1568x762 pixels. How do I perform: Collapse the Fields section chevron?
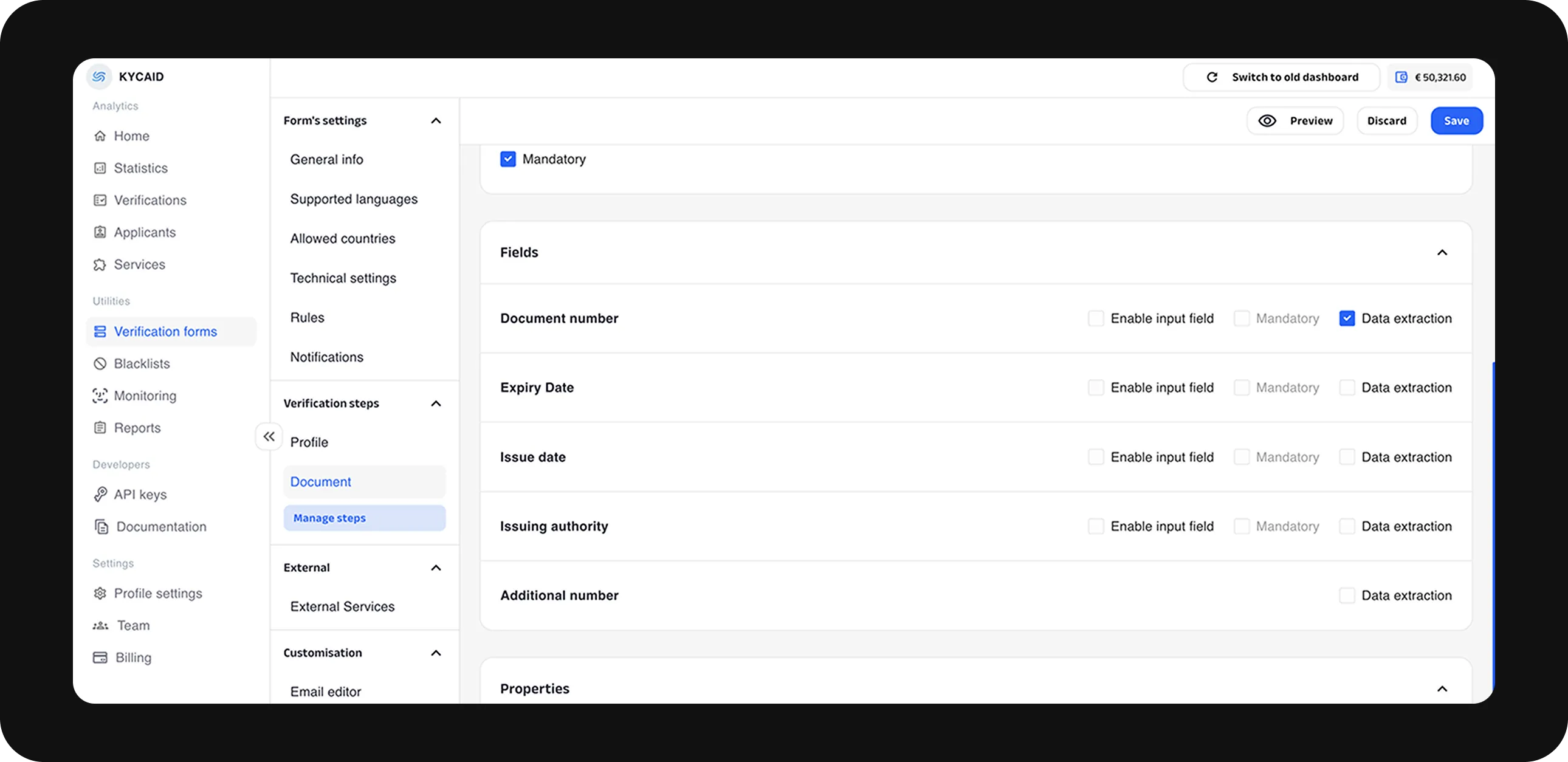1442,253
